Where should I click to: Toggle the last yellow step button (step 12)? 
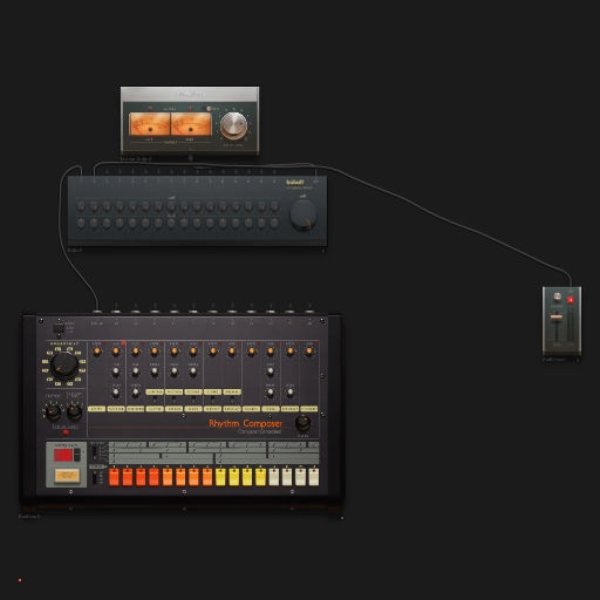click(x=260, y=477)
